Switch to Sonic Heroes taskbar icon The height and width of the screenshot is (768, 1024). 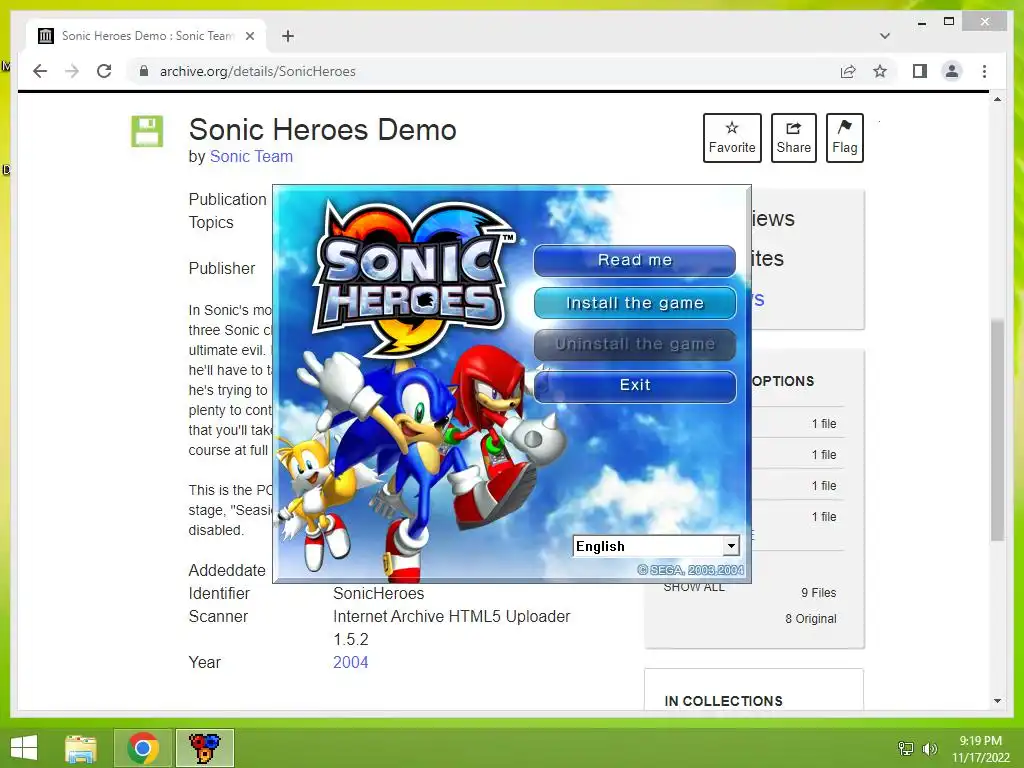pyautogui.click(x=204, y=748)
